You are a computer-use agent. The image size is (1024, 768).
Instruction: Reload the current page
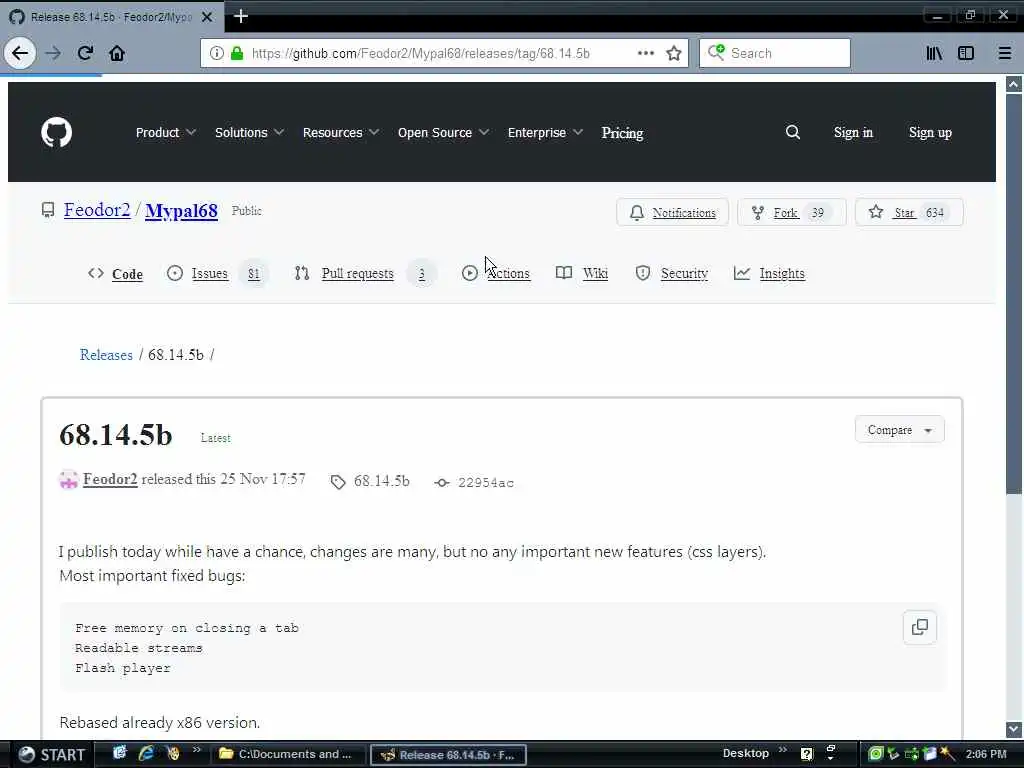(86, 53)
